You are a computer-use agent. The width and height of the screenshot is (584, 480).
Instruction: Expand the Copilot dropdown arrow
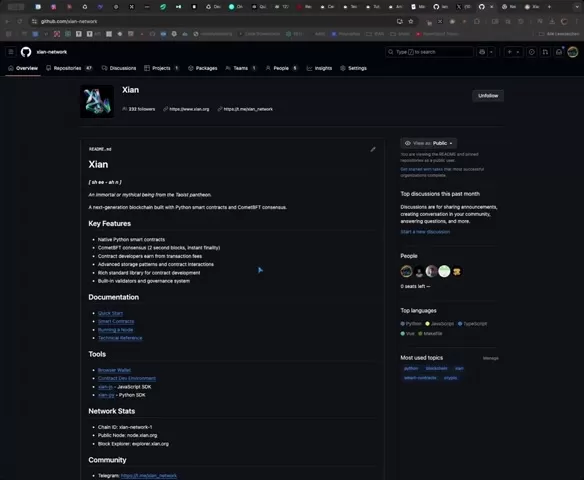coord(491,52)
